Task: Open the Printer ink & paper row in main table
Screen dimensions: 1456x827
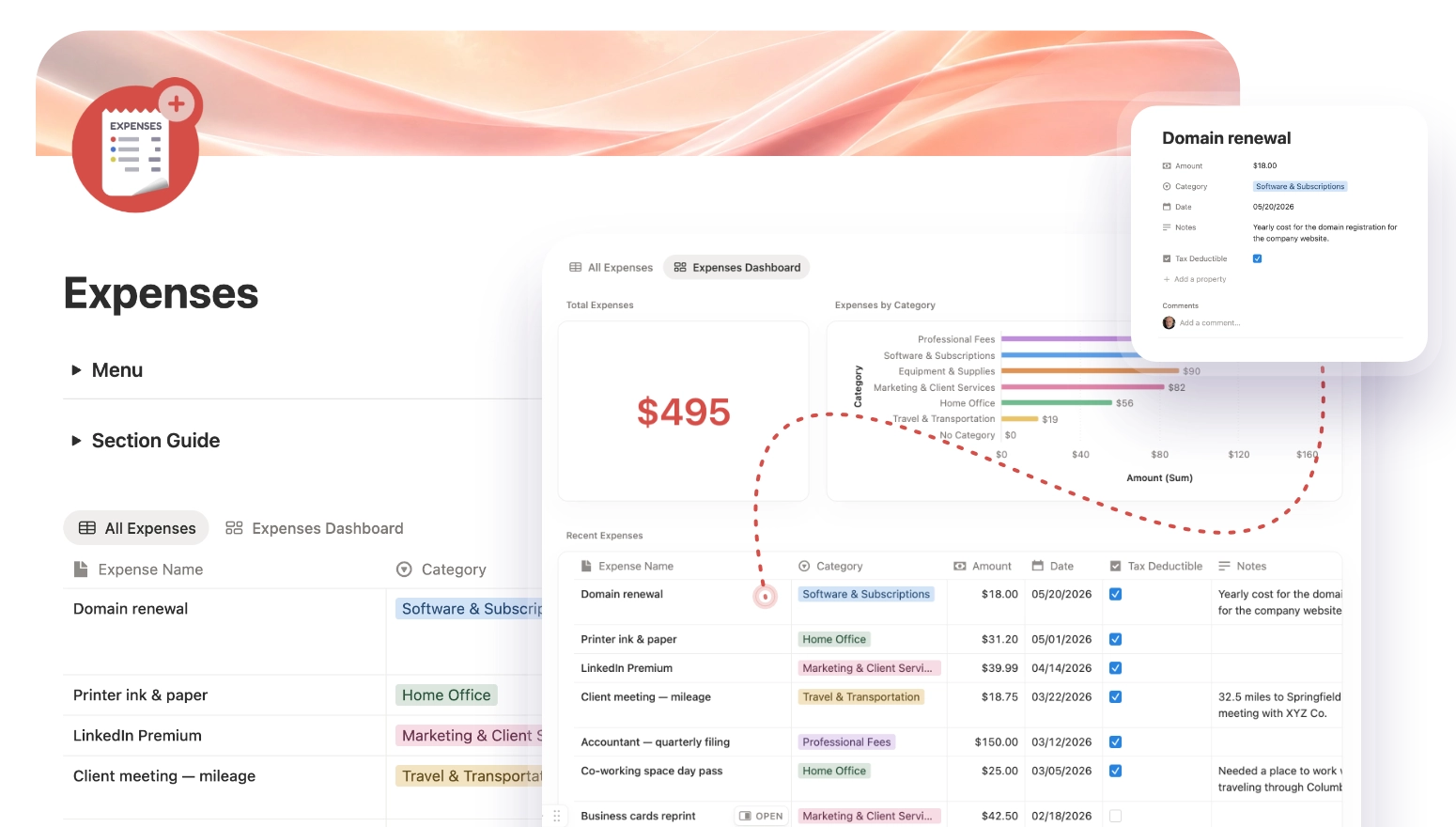Action: [140, 695]
